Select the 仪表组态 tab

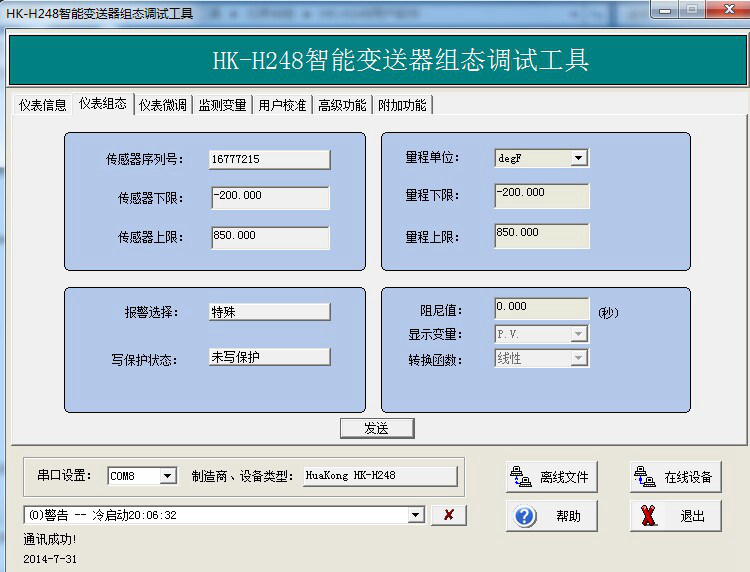coord(103,103)
